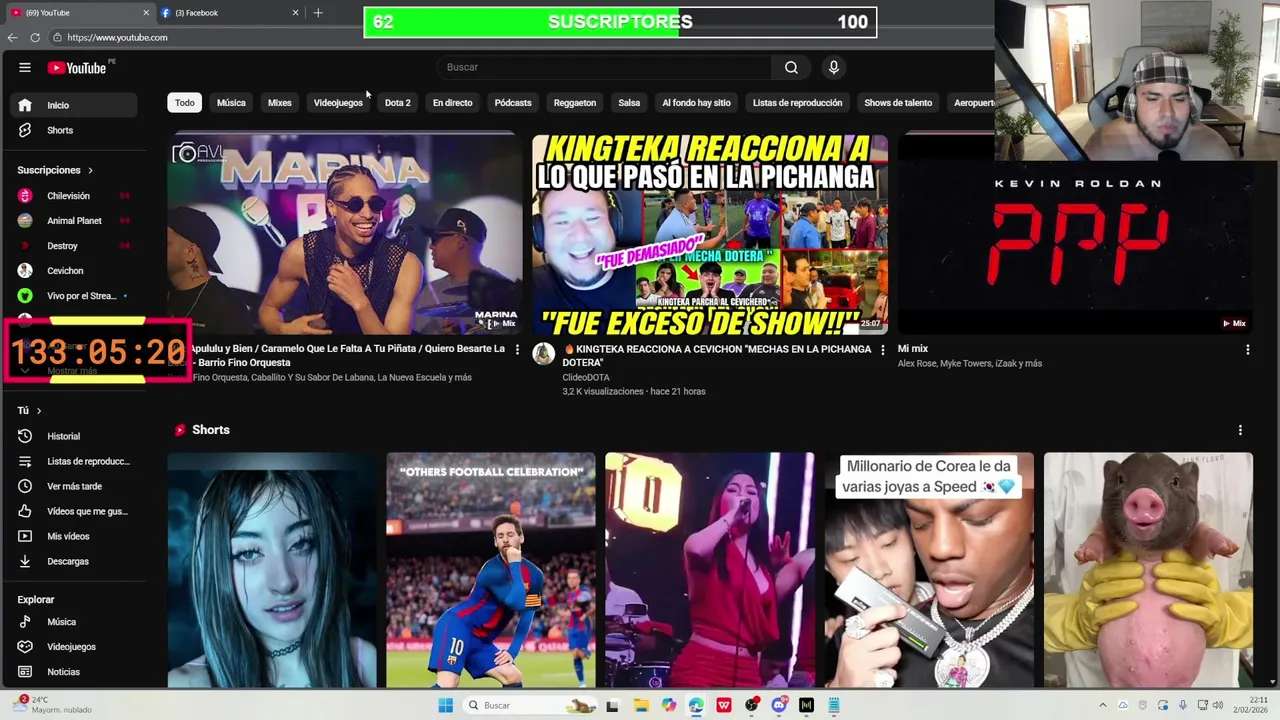Open a new browser tab
1280x720 pixels.
[318, 13]
